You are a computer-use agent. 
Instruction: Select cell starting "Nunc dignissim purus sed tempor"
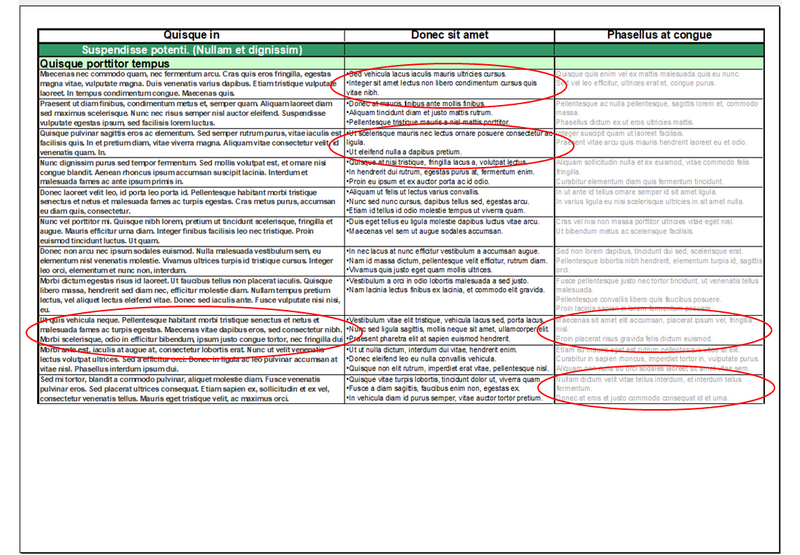pyautogui.click(x=191, y=172)
